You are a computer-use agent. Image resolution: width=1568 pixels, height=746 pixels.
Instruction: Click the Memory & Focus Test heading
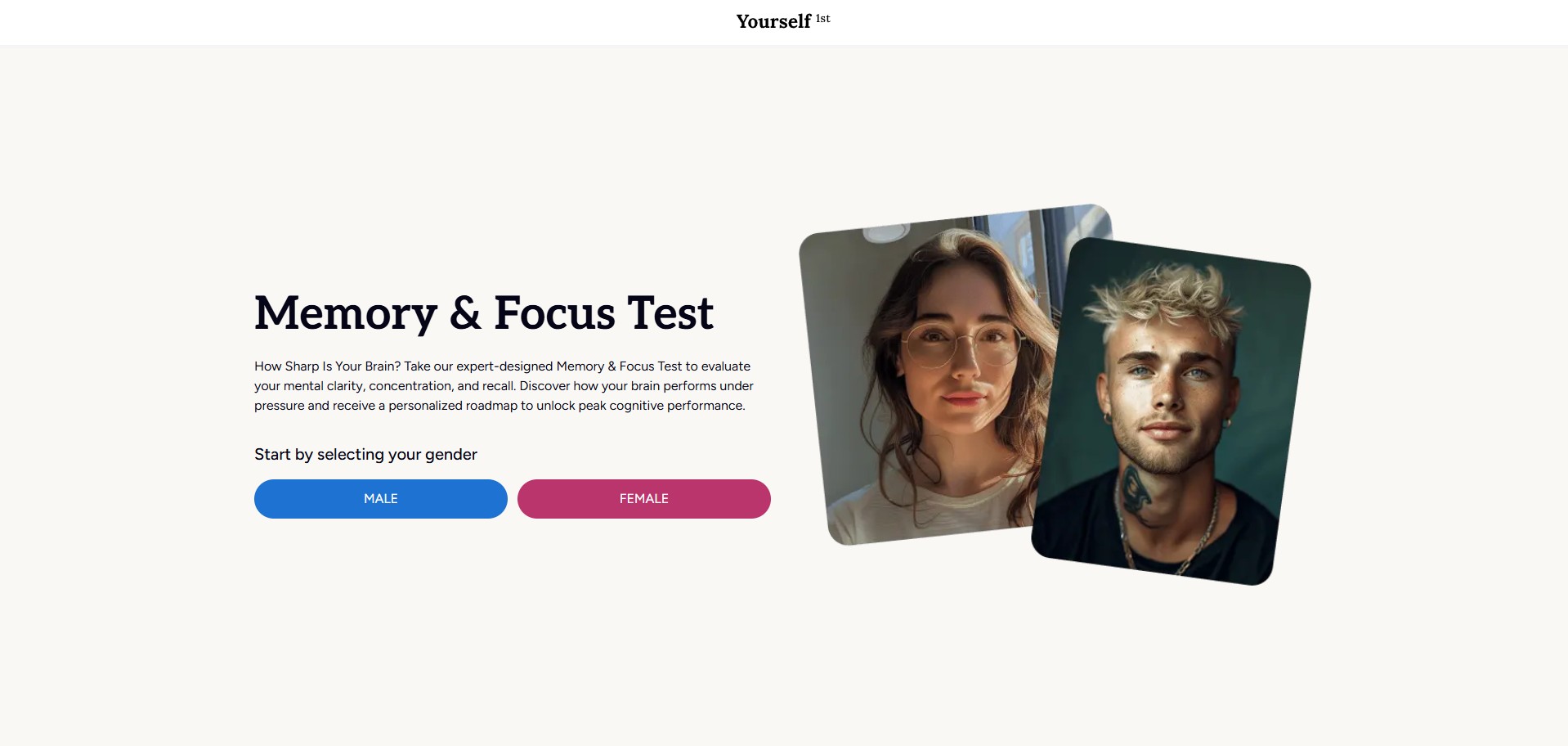click(484, 312)
